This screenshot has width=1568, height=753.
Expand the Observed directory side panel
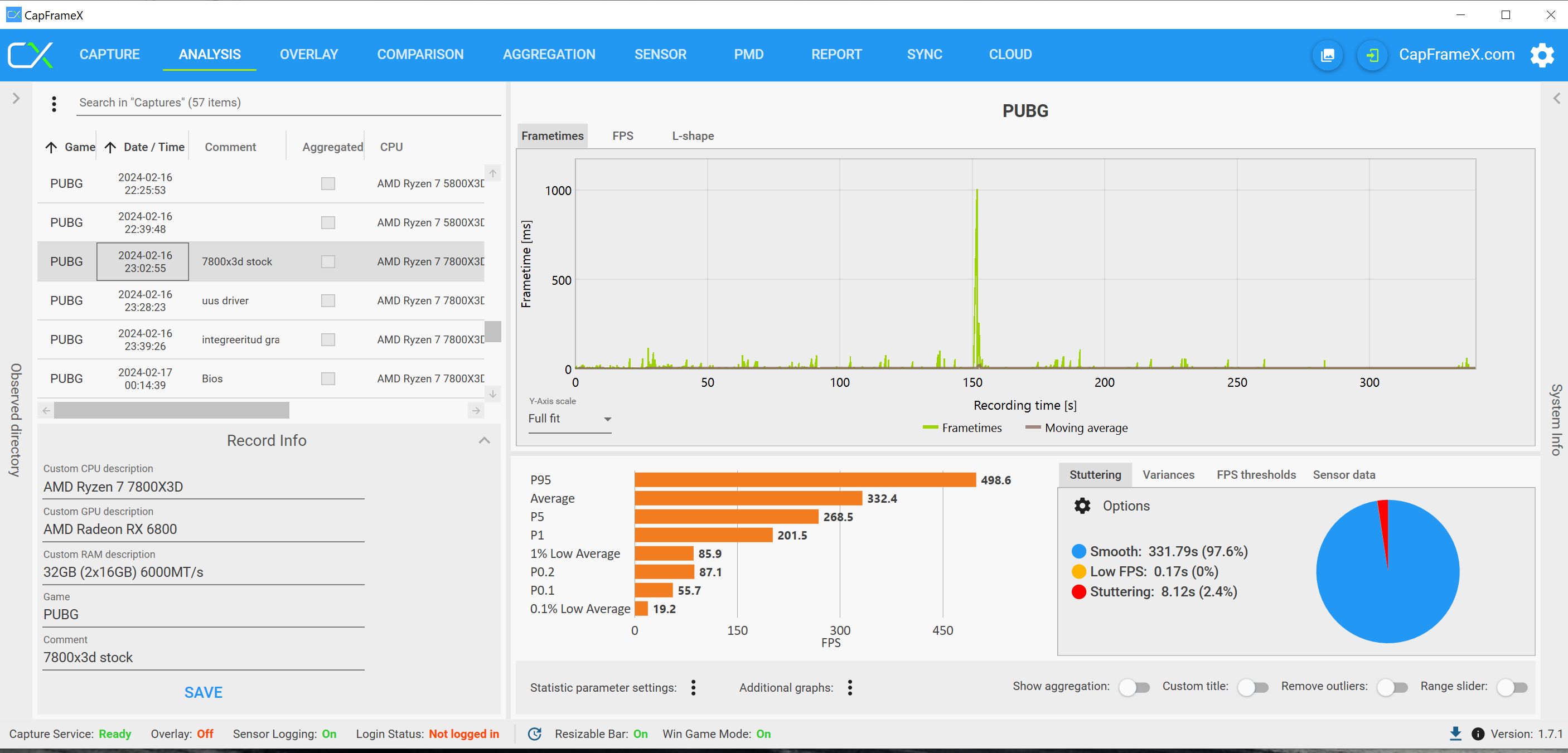[16, 99]
